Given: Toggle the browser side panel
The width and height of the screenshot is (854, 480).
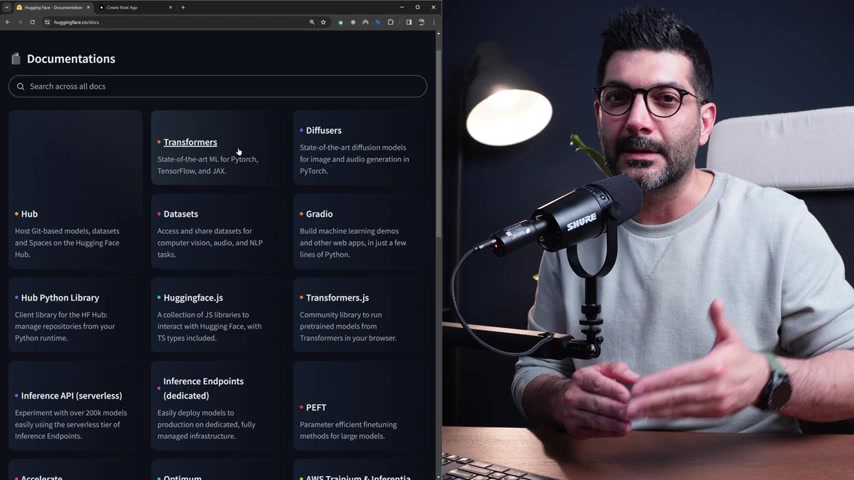Looking at the screenshot, I should tap(409, 22).
